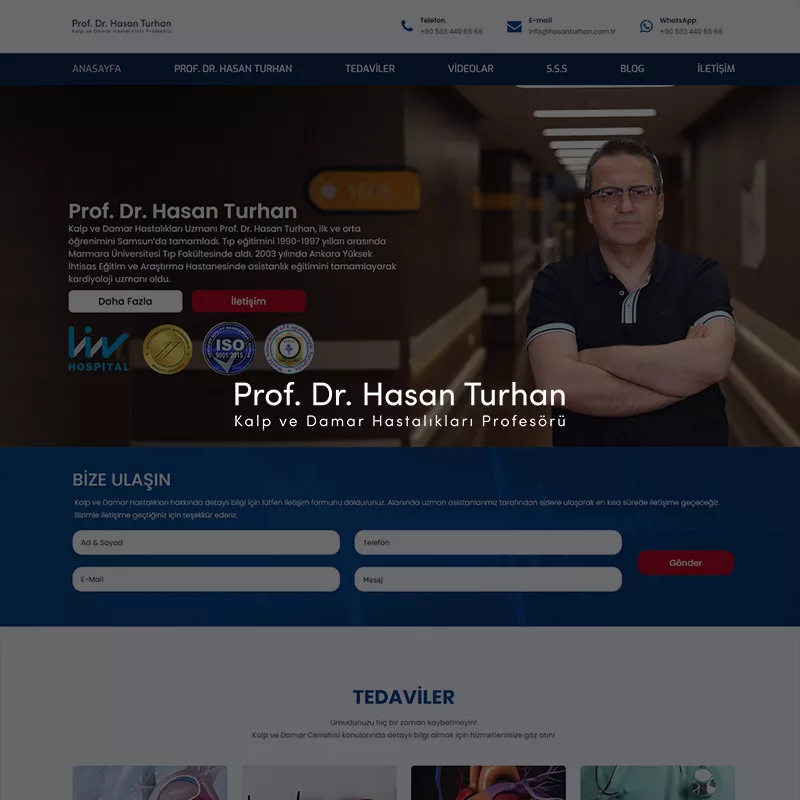Click the Telefon phone icon in header
This screenshot has width=800, height=800.
tap(404, 24)
